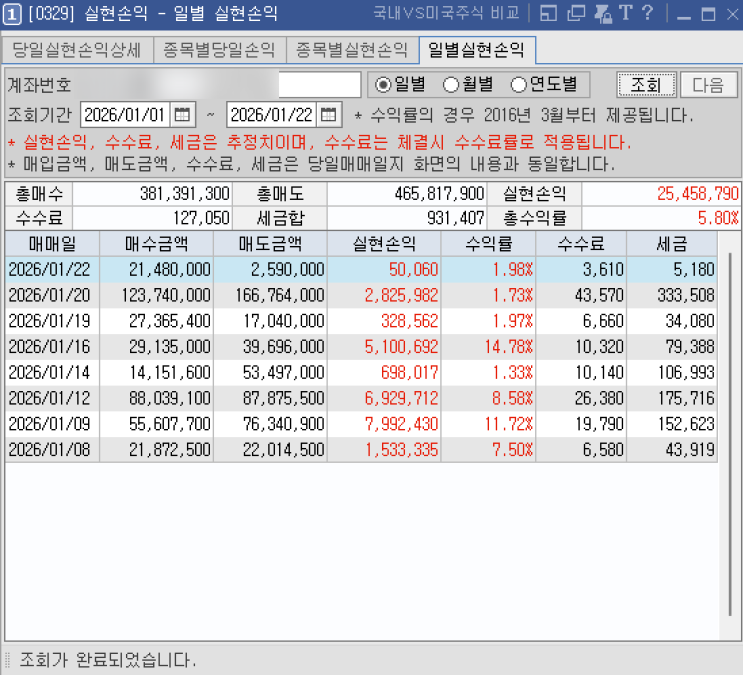
Task: Focus the start date field 2026/01/01
Action: (125, 115)
